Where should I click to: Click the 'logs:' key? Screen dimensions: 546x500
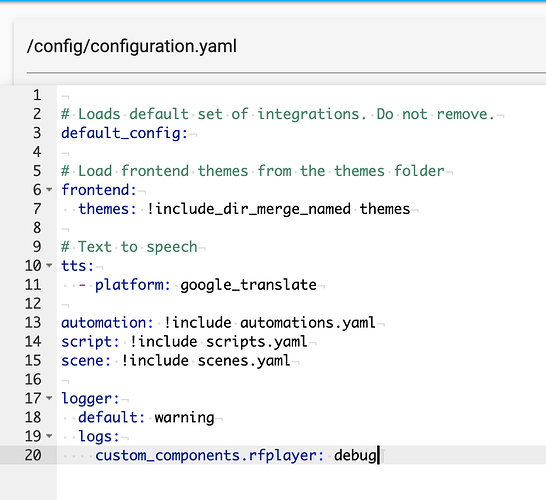point(99,436)
